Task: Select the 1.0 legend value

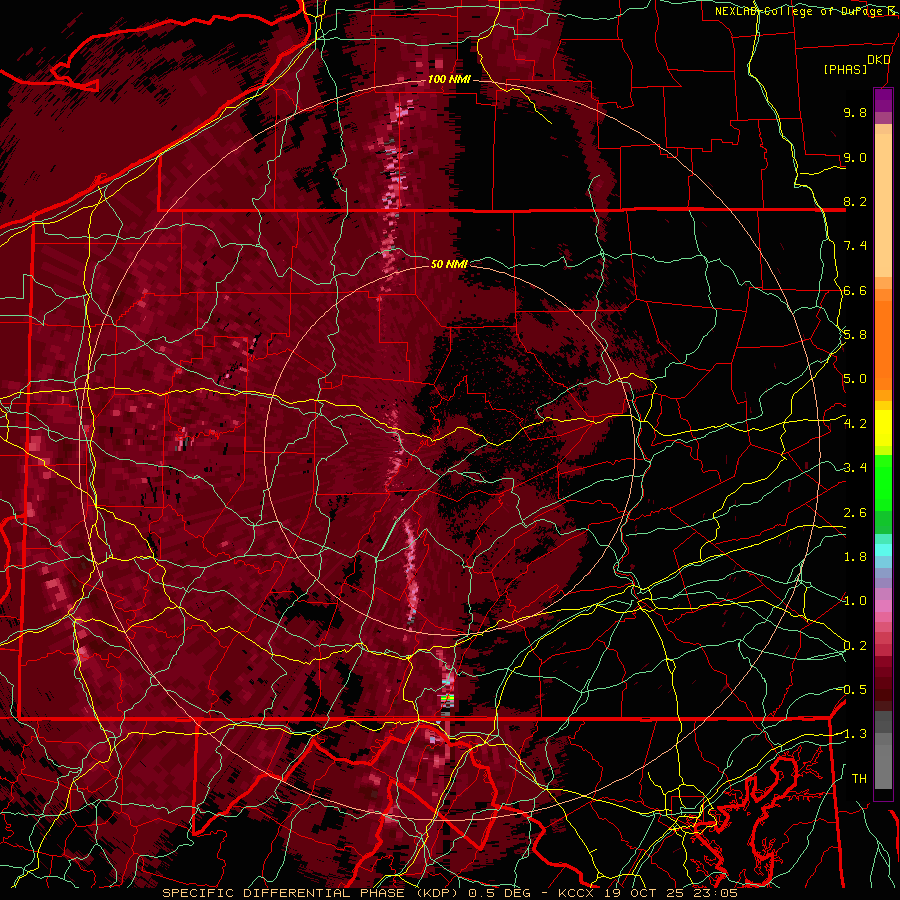Action: pyautogui.click(x=855, y=601)
